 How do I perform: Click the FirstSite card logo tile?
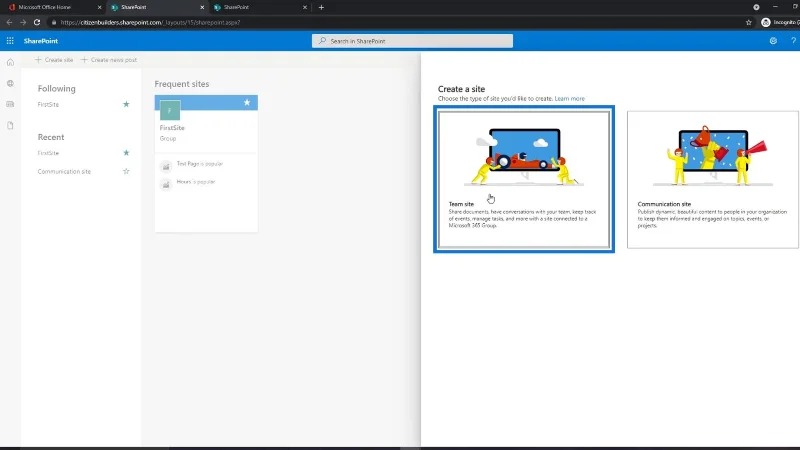click(x=170, y=110)
